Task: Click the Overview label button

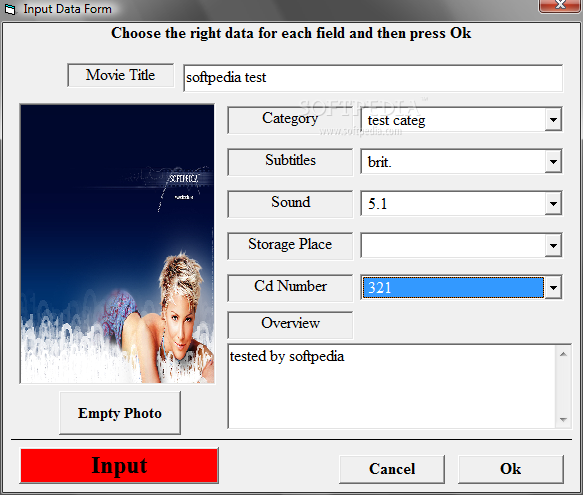Action: click(x=290, y=325)
